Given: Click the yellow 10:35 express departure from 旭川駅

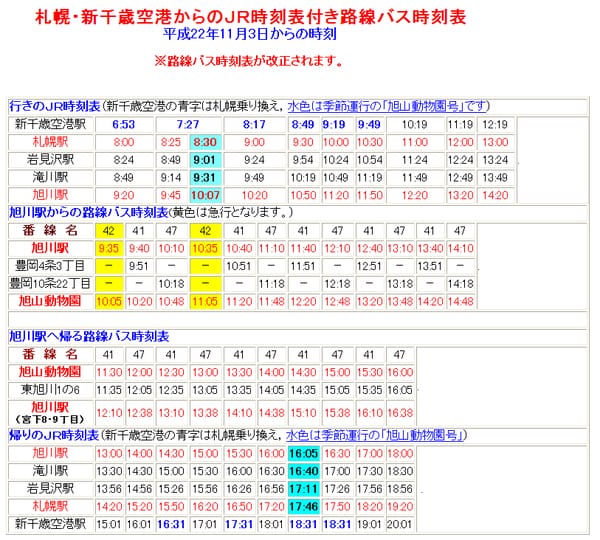Looking at the screenshot, I should (205, 248).
